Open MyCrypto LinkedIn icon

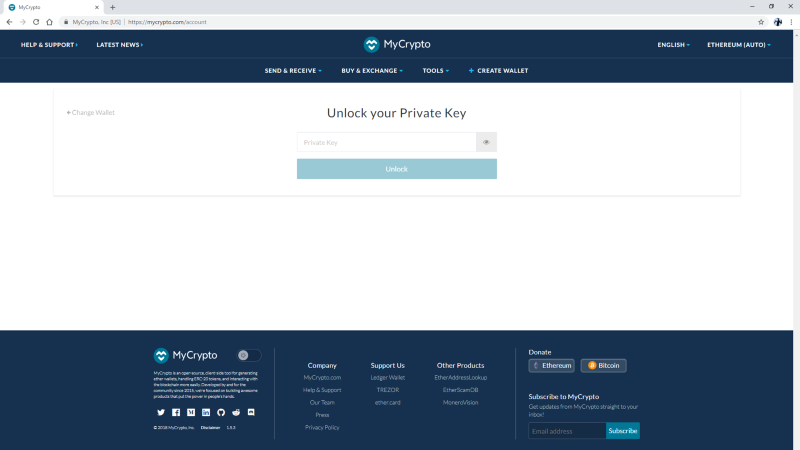[x=206, y=412]
